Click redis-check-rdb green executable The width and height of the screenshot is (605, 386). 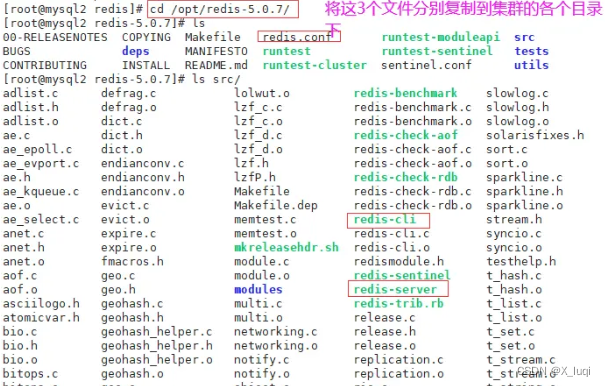[x=406, y=177]
